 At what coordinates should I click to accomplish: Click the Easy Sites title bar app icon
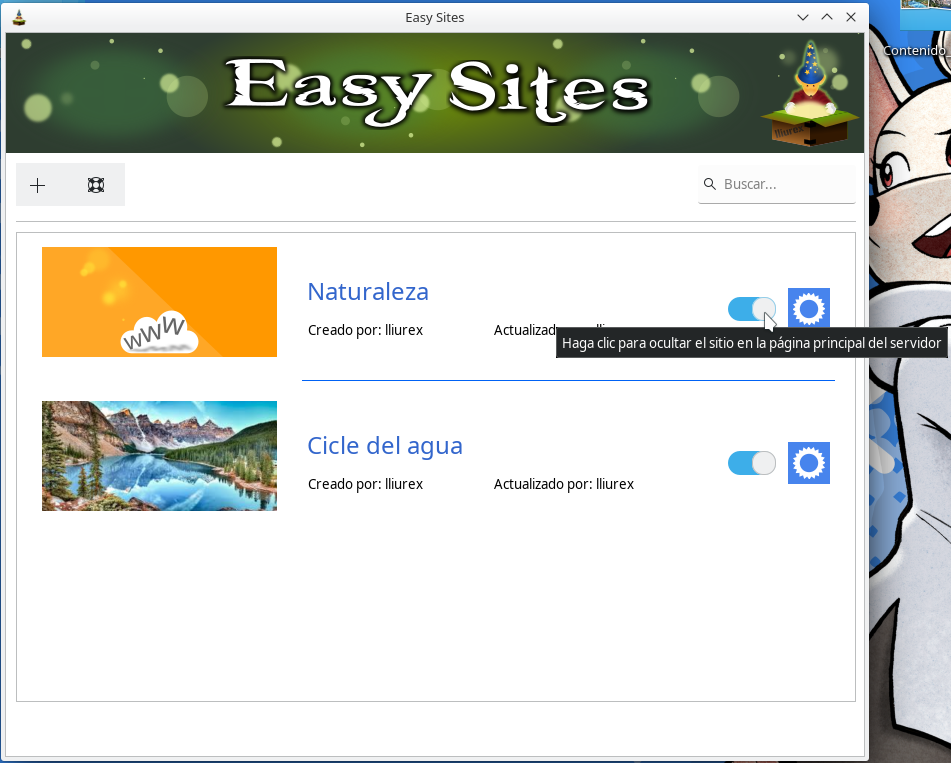pos(18,17)
